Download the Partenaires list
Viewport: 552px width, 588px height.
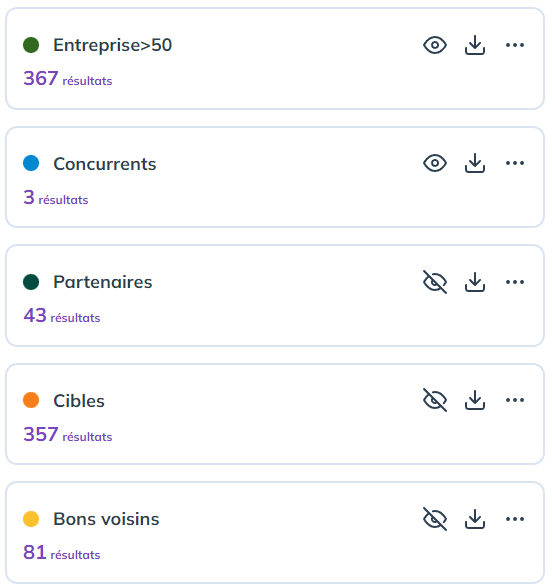[x=475, y=282]
